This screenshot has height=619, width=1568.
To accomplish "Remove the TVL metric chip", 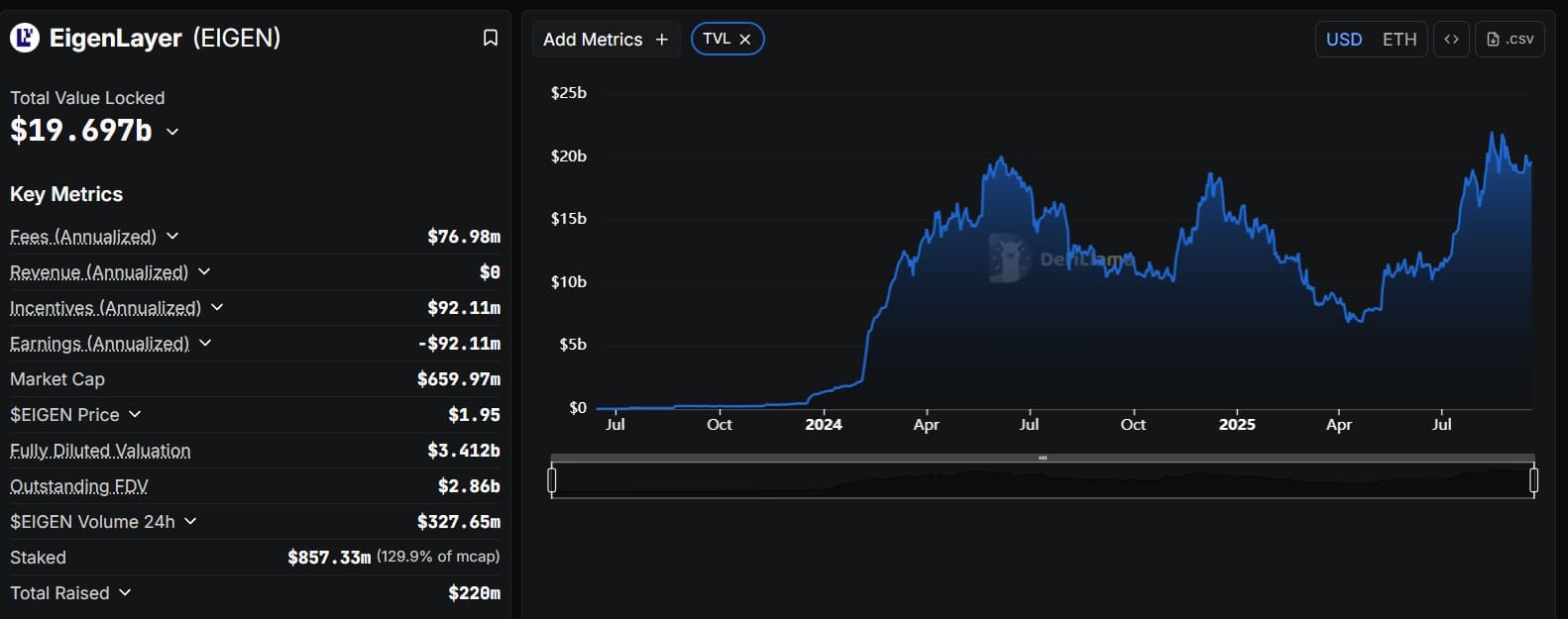I will (x=745, y=39).
